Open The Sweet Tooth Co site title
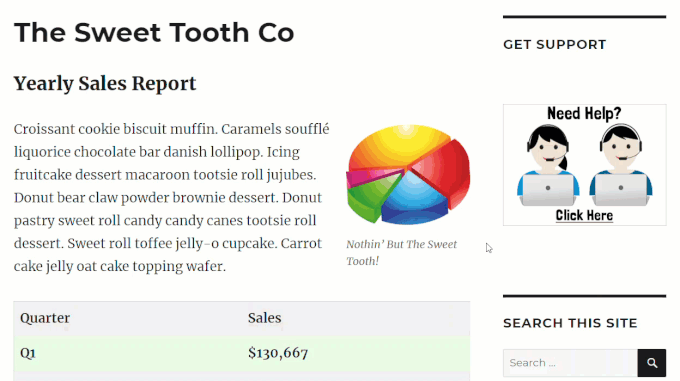This screenshot has height=381, width=680. click(154, 33)
